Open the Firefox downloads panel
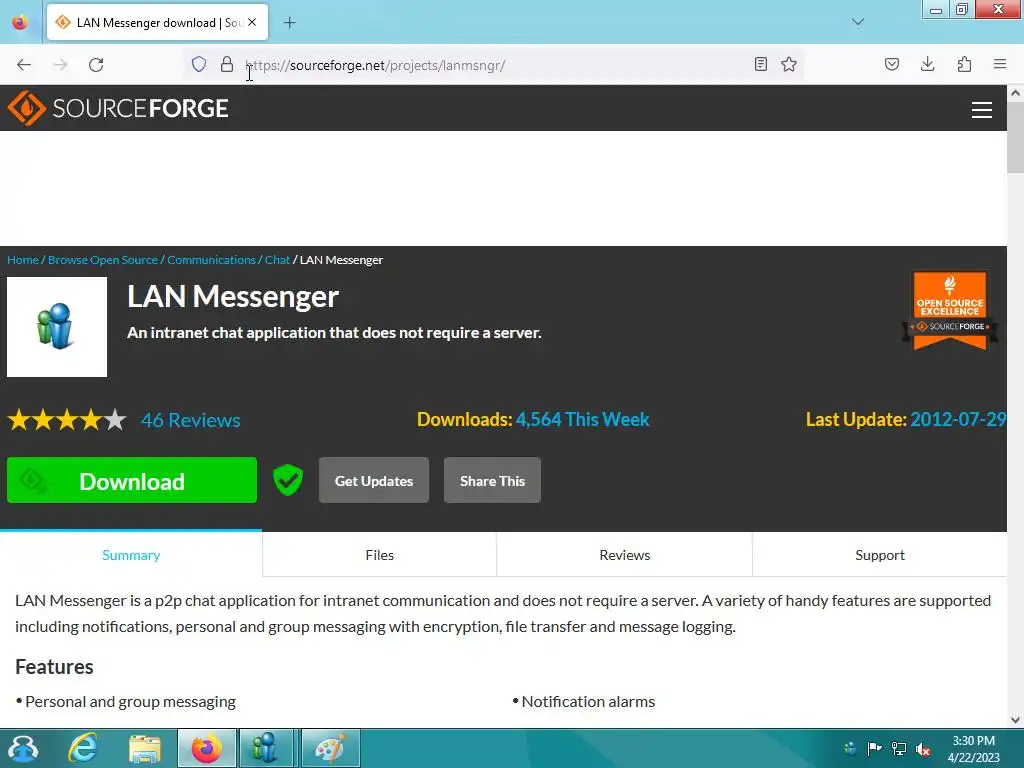 (x=927, y=64)
